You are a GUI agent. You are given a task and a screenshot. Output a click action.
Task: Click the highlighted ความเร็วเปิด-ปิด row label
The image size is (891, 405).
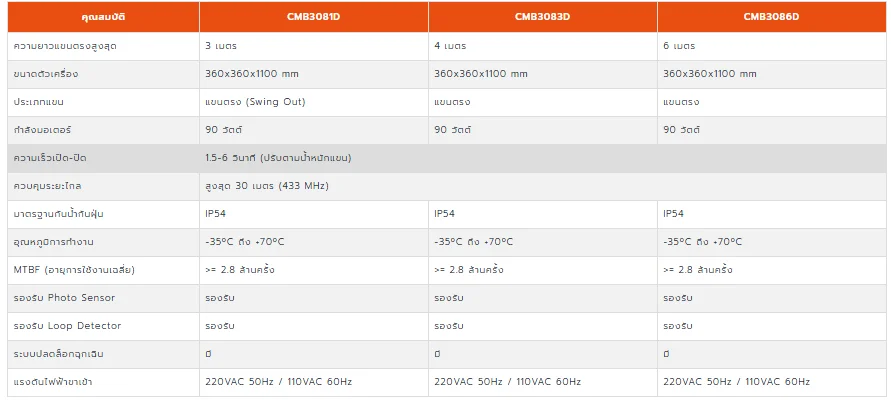coord(103,158)
